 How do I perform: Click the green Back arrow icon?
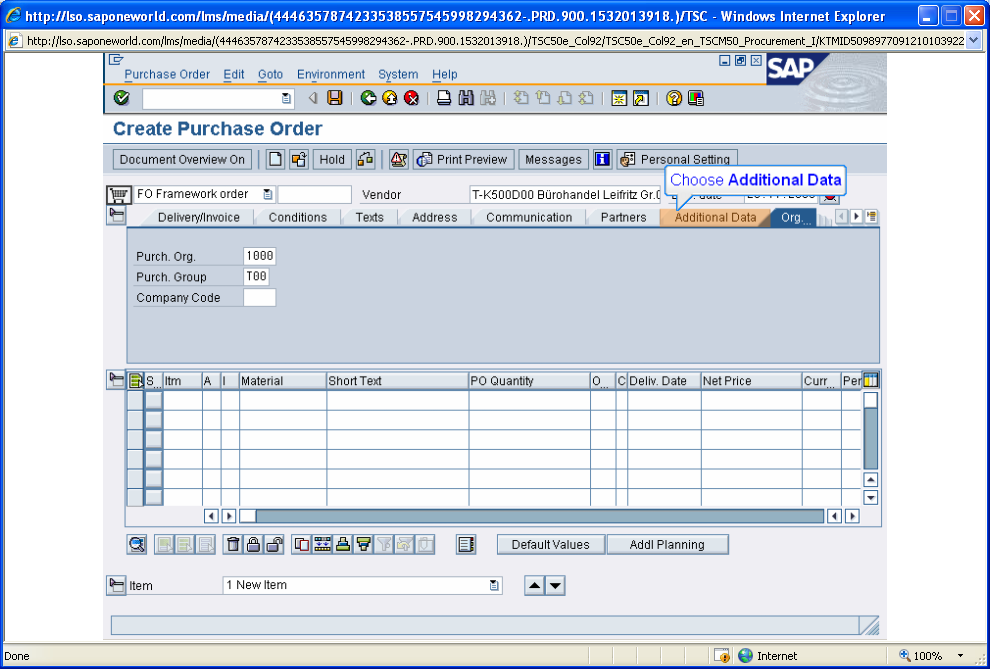point(369,98)
